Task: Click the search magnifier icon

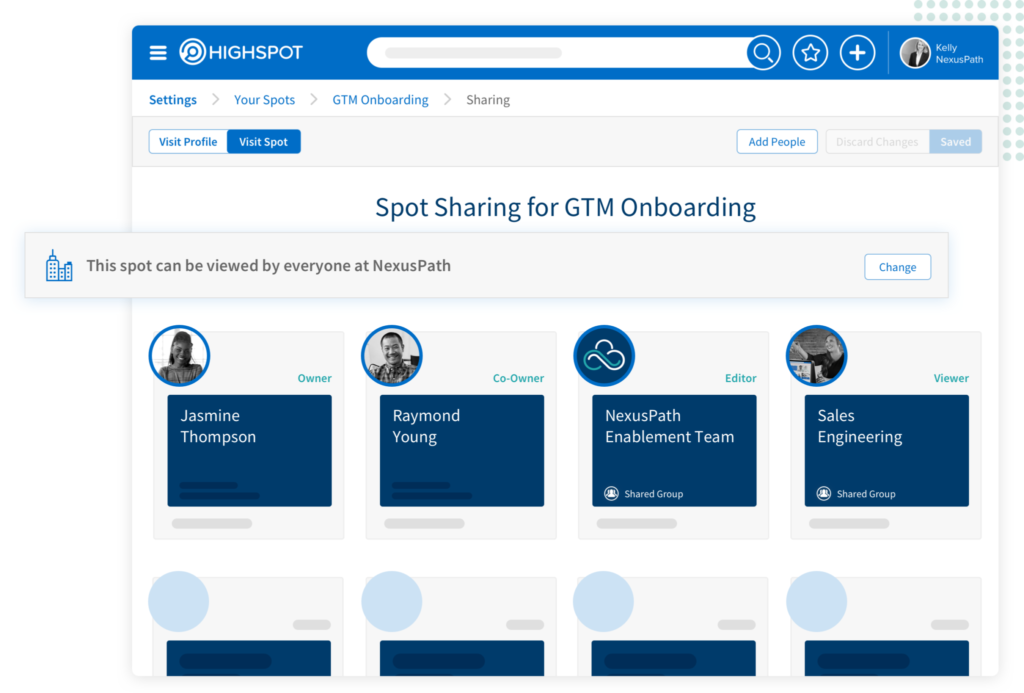Action: 763,52
